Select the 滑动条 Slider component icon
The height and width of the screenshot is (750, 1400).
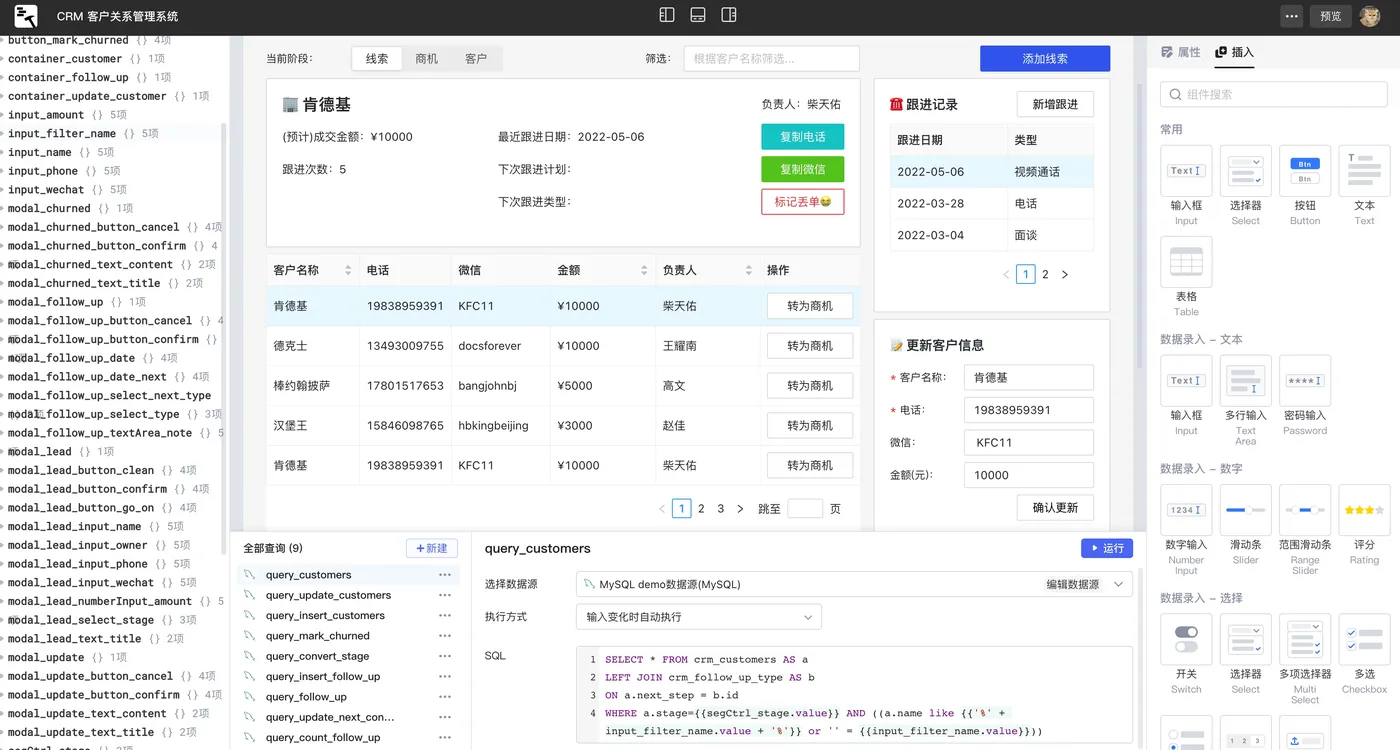[x=1246, y=510]
